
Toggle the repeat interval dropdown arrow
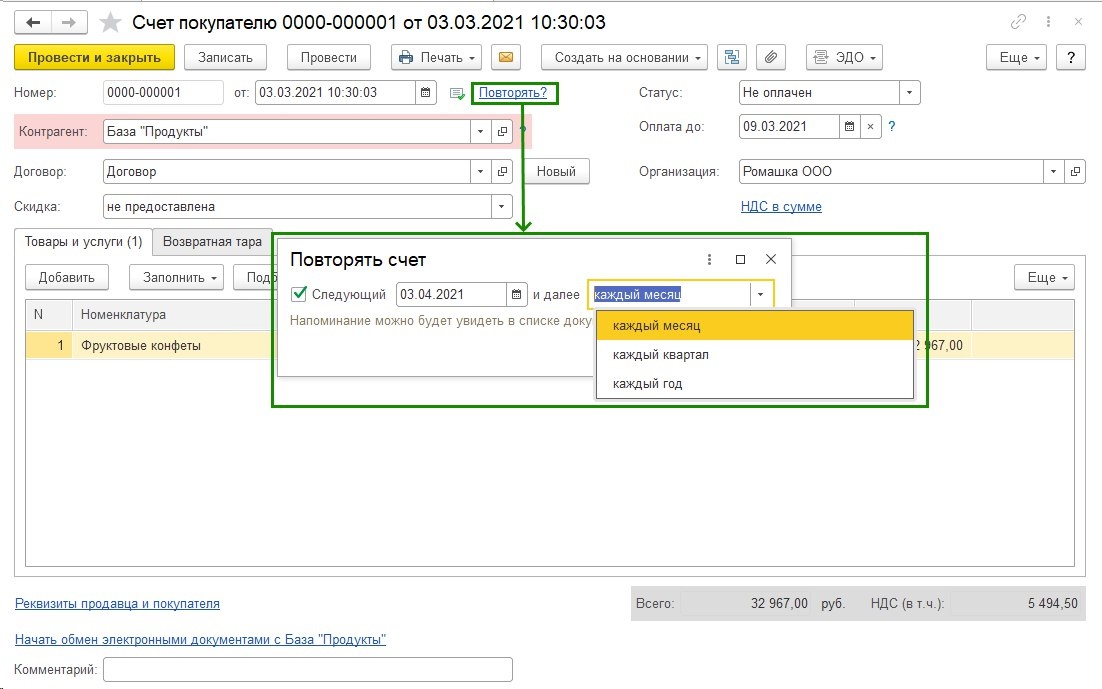coord(760,295)
